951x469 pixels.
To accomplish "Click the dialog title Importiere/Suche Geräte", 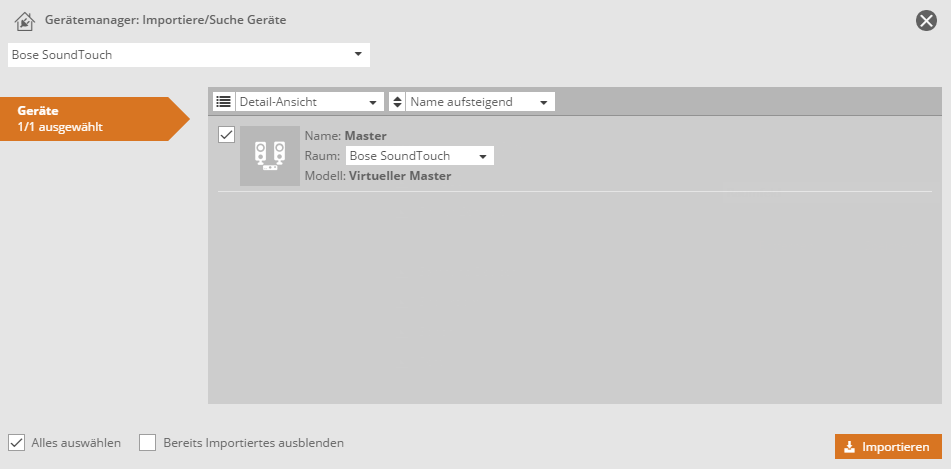I will pyautogui.click(x=166, y=20).
